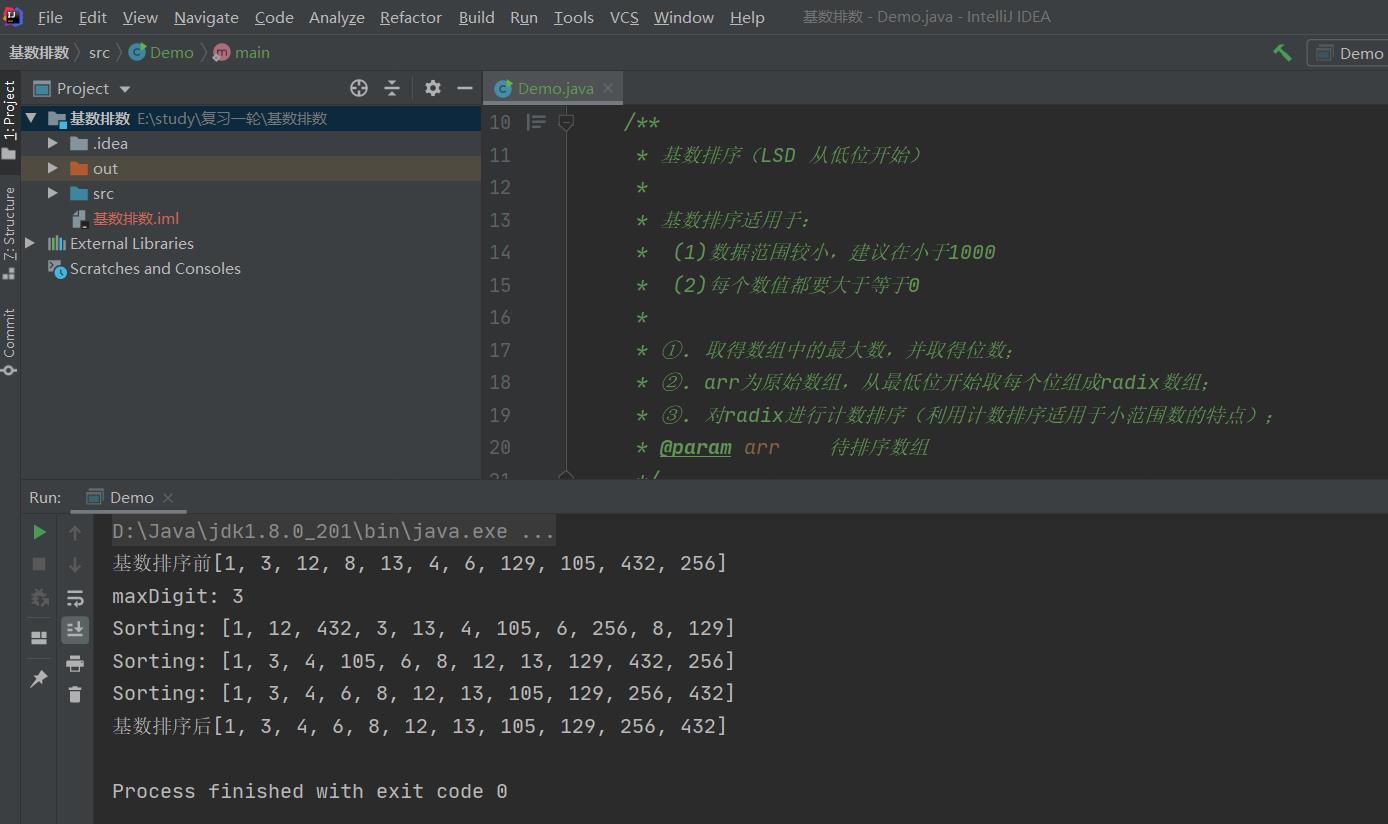Click the Collapse All icon in Project panel
The height and width of the screenshot is (824, 1388).
click(x=392, y=88)
